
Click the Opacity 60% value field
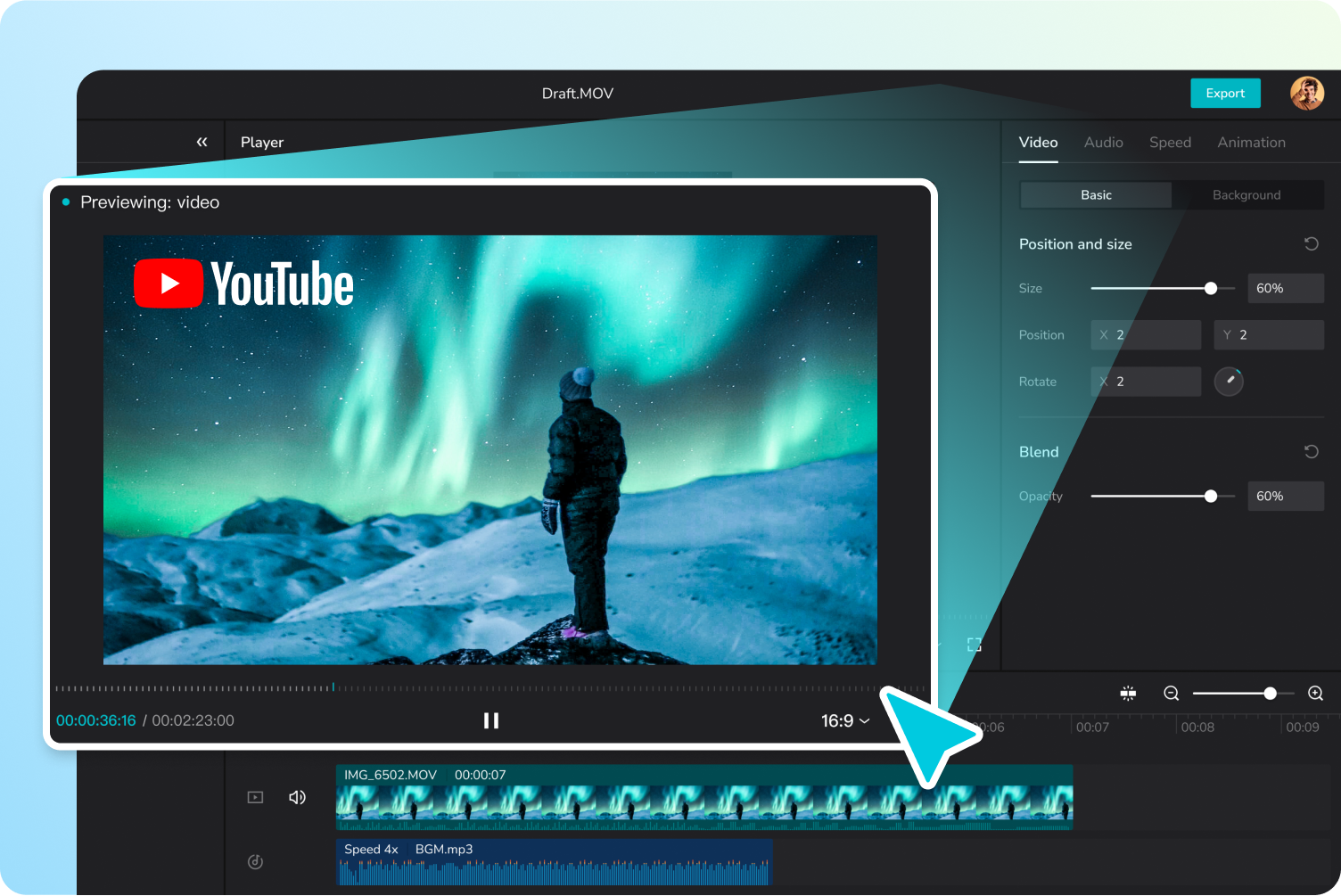1285,496
